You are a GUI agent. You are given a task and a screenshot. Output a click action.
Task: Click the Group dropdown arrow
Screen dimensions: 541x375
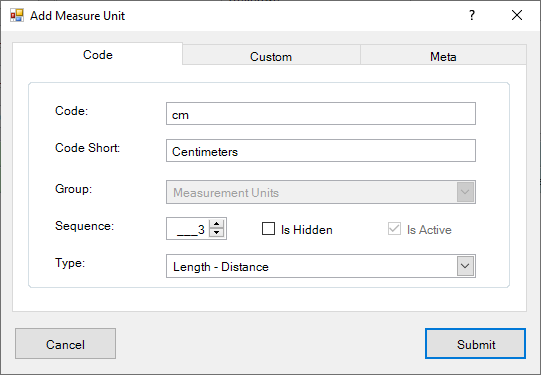click(465, 192)
